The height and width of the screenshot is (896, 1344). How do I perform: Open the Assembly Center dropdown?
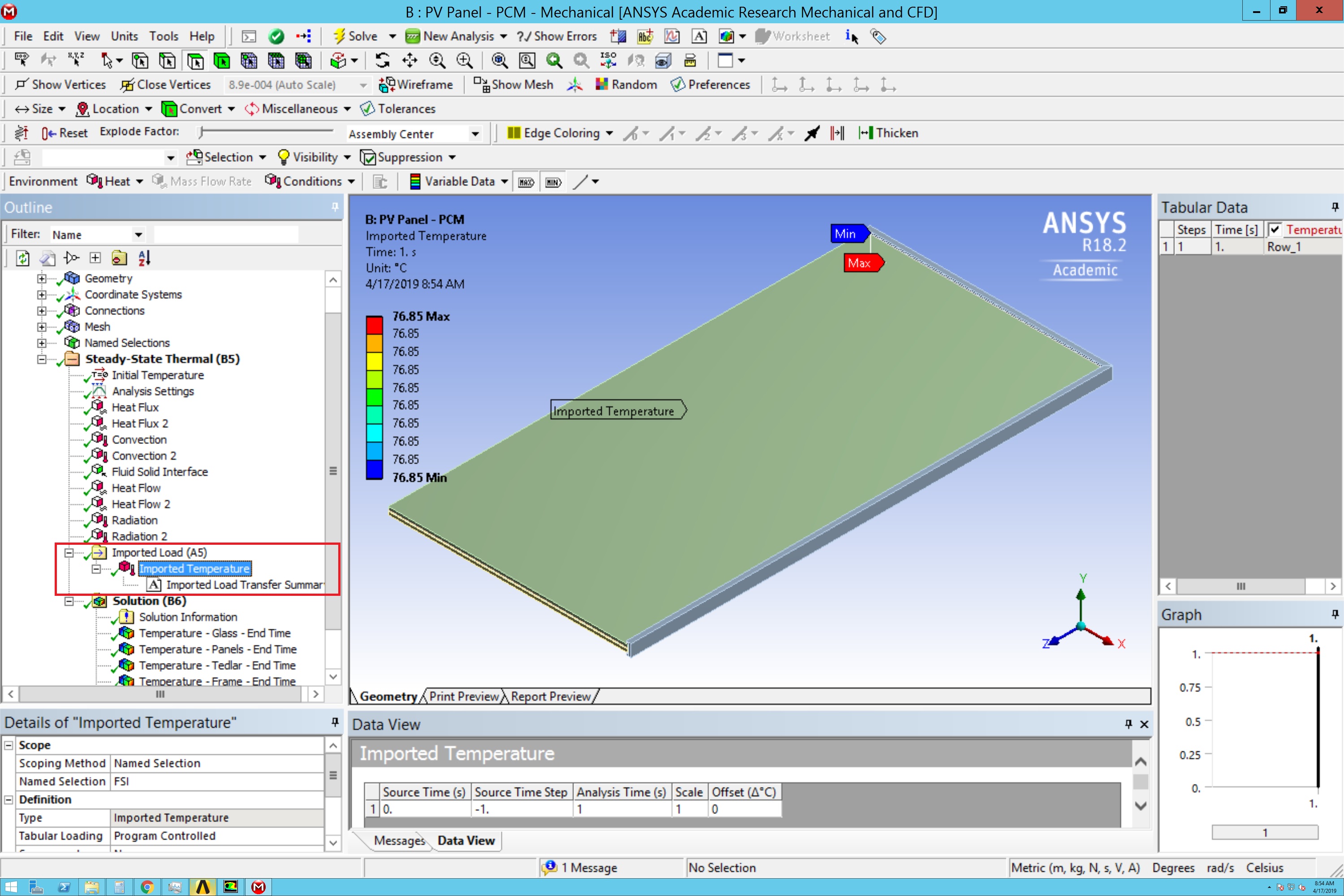pos(475,134)
